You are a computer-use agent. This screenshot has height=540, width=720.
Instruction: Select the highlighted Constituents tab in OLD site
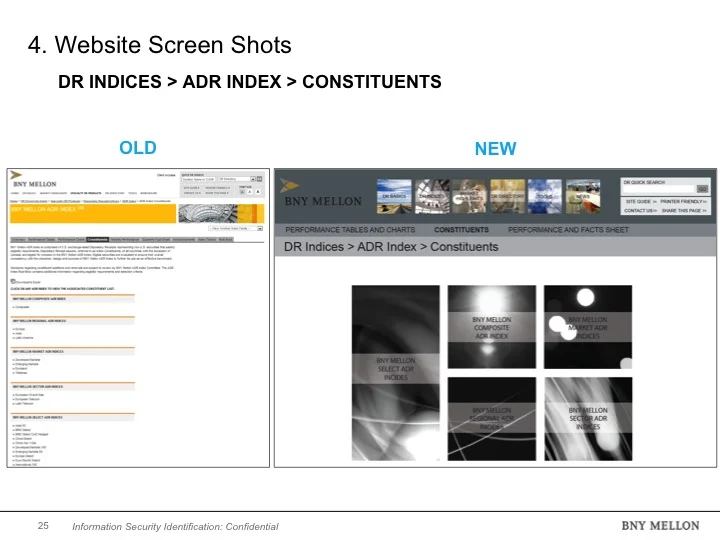point(97,240)
